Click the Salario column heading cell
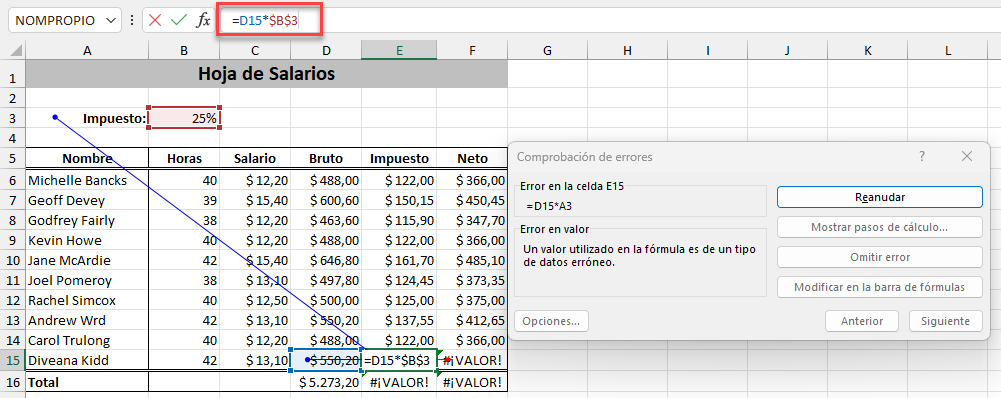 click(x=255, y=158)
